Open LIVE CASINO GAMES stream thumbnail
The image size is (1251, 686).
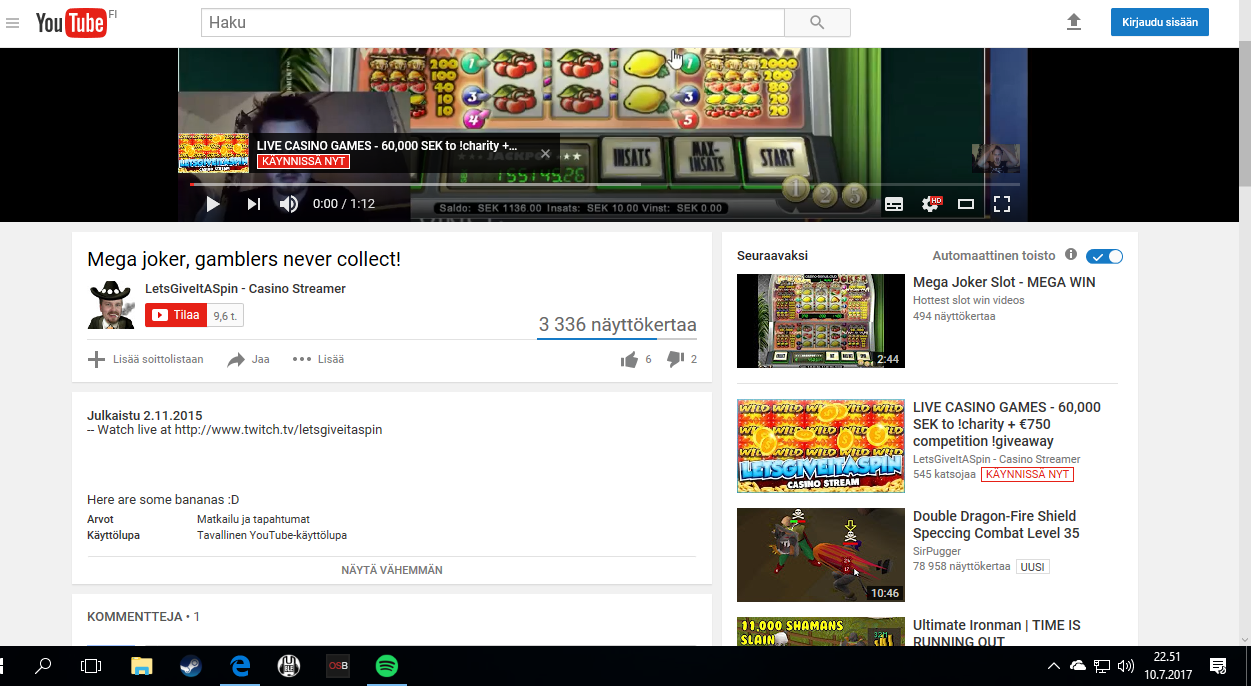click(x=821, y=446)
